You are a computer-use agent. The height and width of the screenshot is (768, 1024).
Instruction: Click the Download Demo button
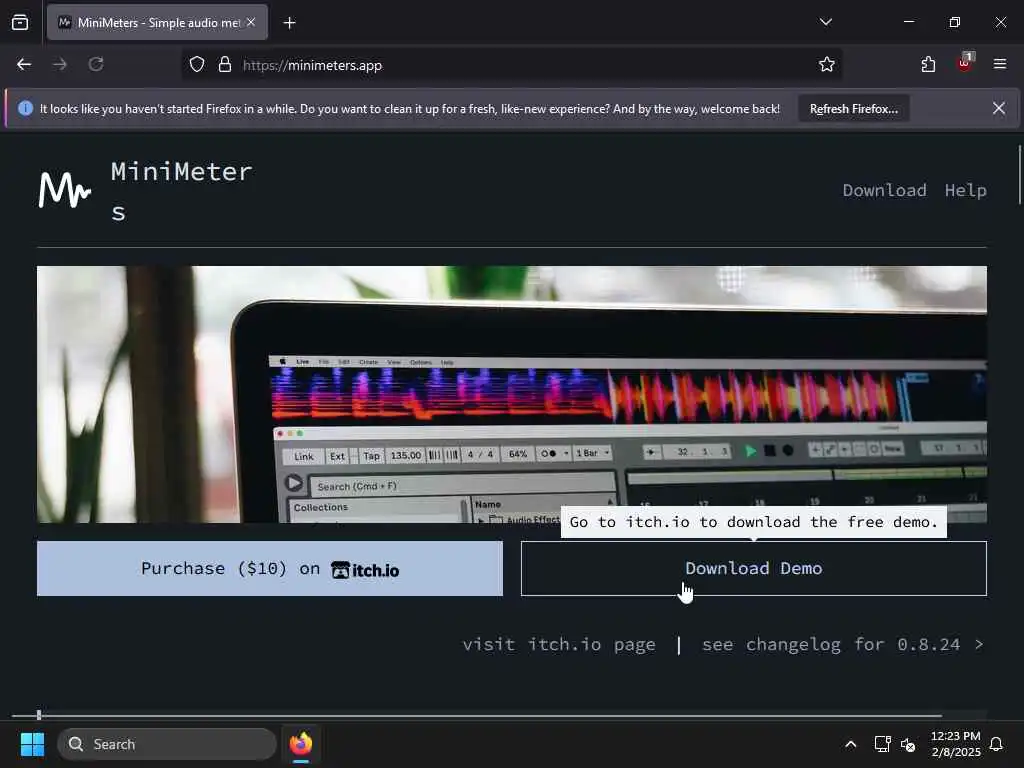[x=754, y=569]
